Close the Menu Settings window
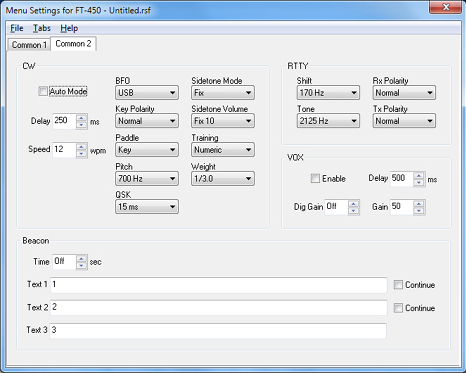The image size is (466, 373). click(445, 7)
